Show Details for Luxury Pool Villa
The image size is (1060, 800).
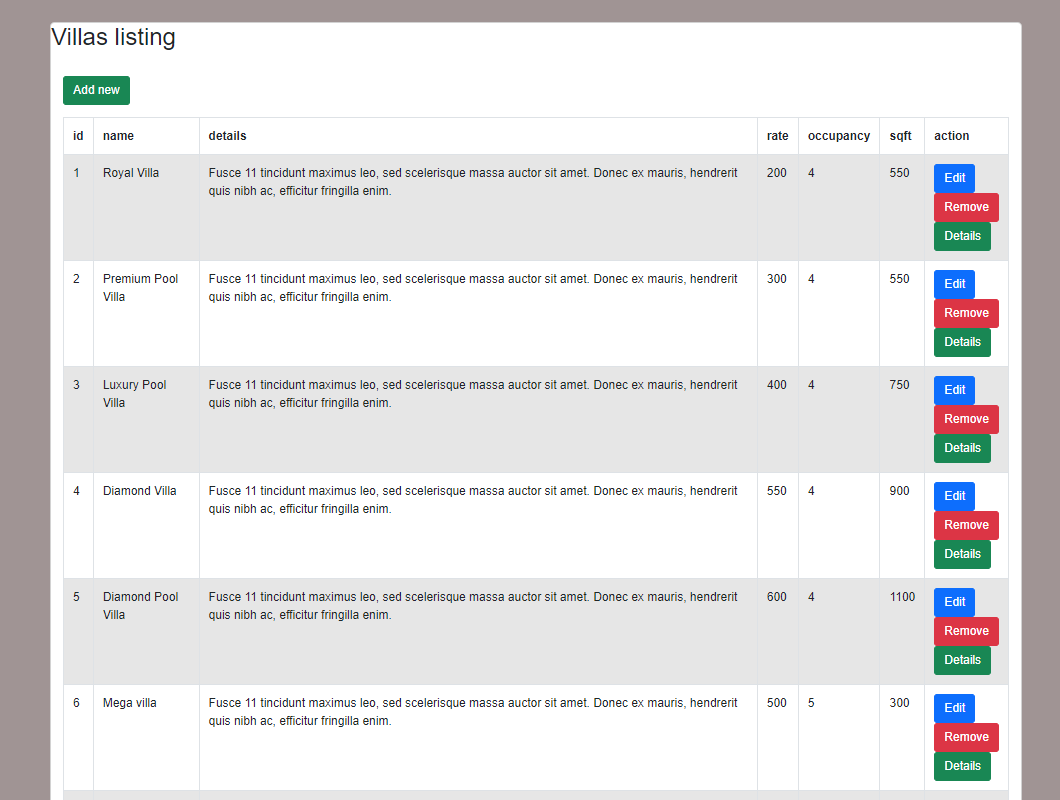point(962,448)
